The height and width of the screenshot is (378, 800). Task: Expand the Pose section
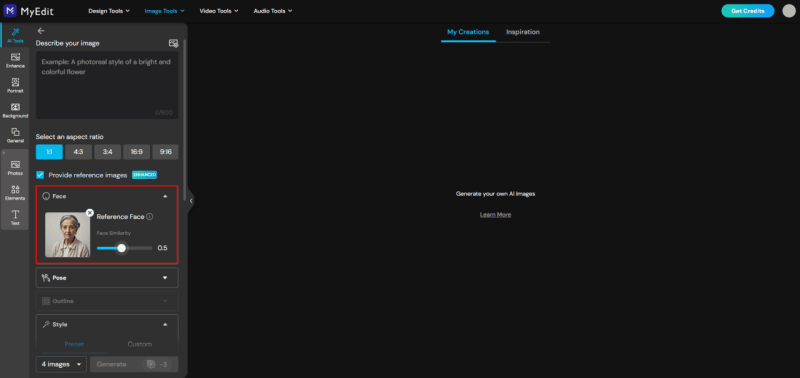[x=107, y=278]
